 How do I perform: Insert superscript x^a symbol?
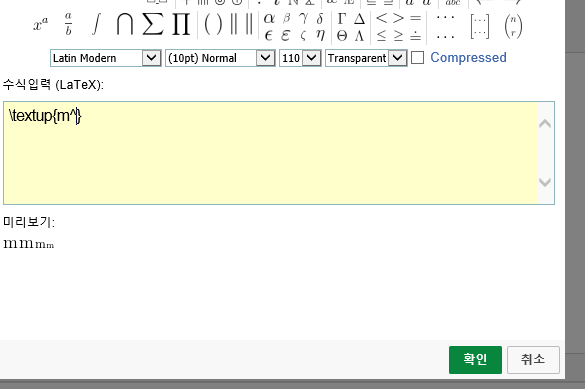click(x=41, y=25)
